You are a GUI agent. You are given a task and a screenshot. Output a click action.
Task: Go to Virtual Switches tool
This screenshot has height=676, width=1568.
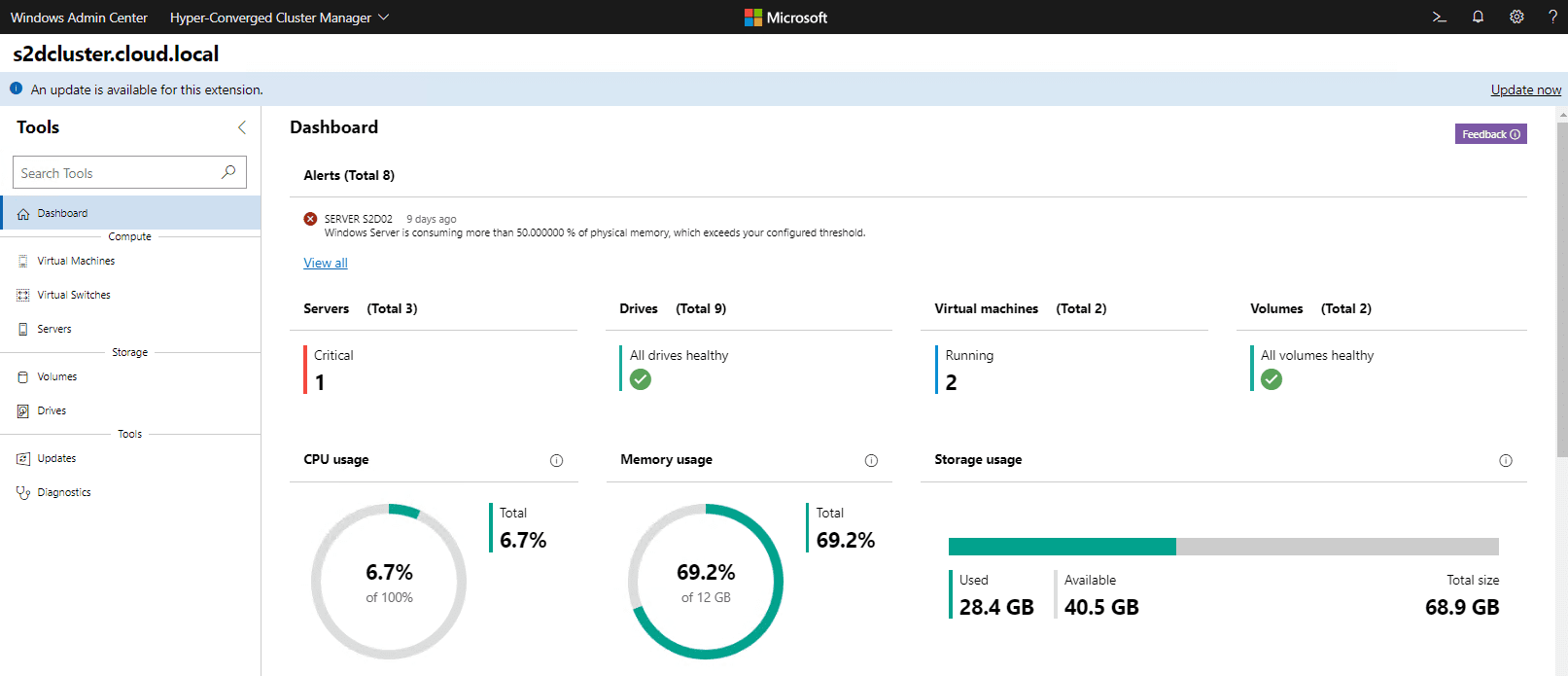[x=74, y=295]
